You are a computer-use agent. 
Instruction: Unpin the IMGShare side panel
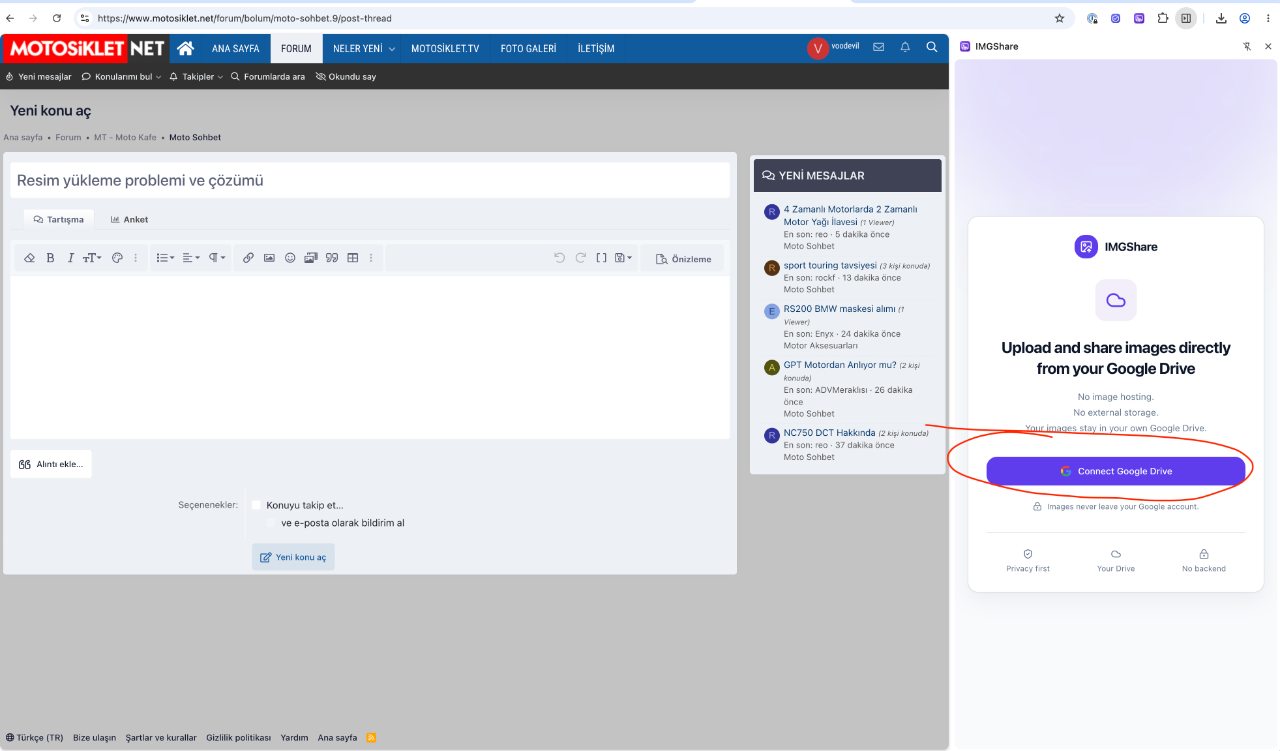(1247, 46)
